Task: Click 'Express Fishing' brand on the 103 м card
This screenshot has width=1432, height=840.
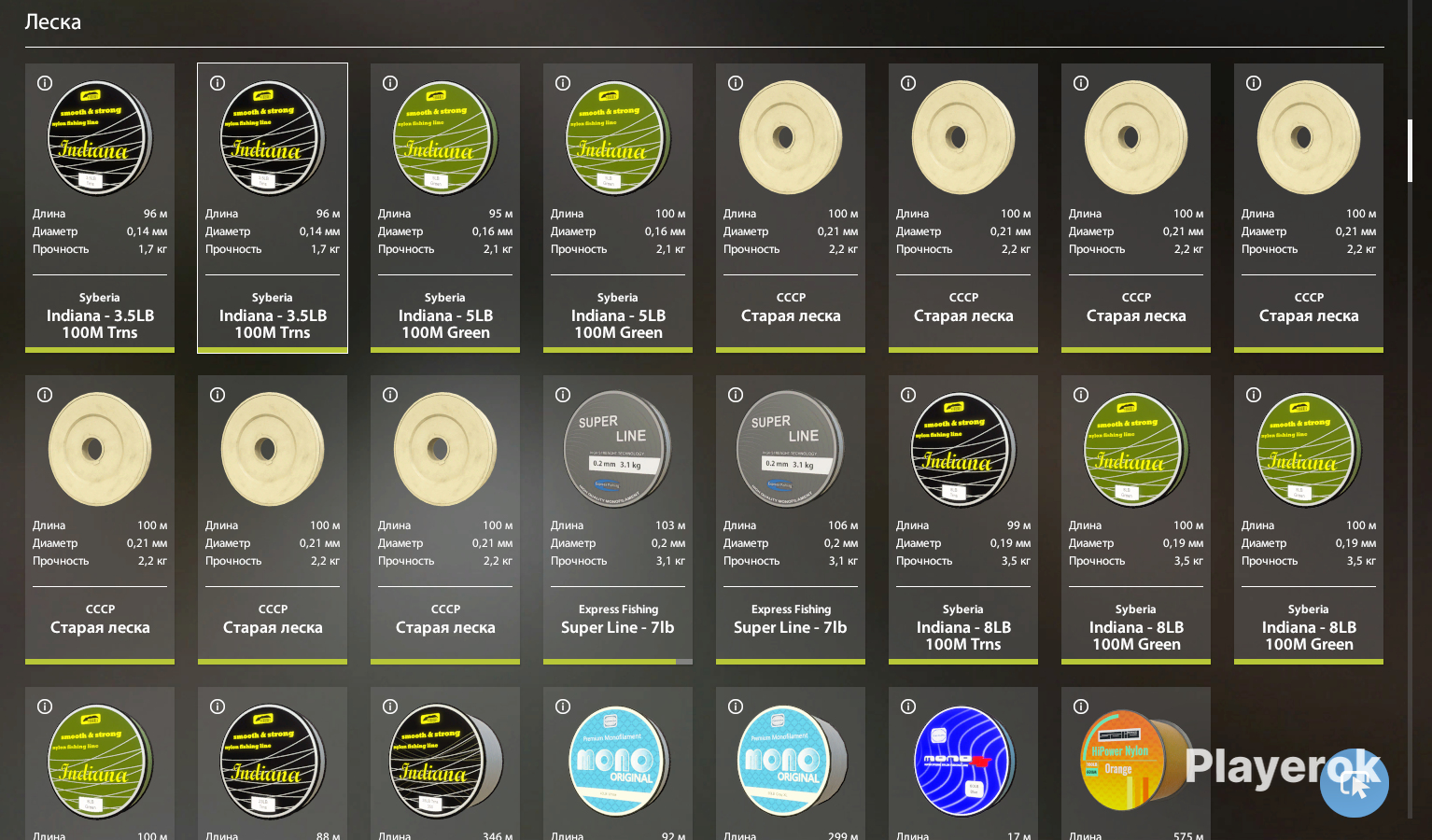Action: (618, 609)
